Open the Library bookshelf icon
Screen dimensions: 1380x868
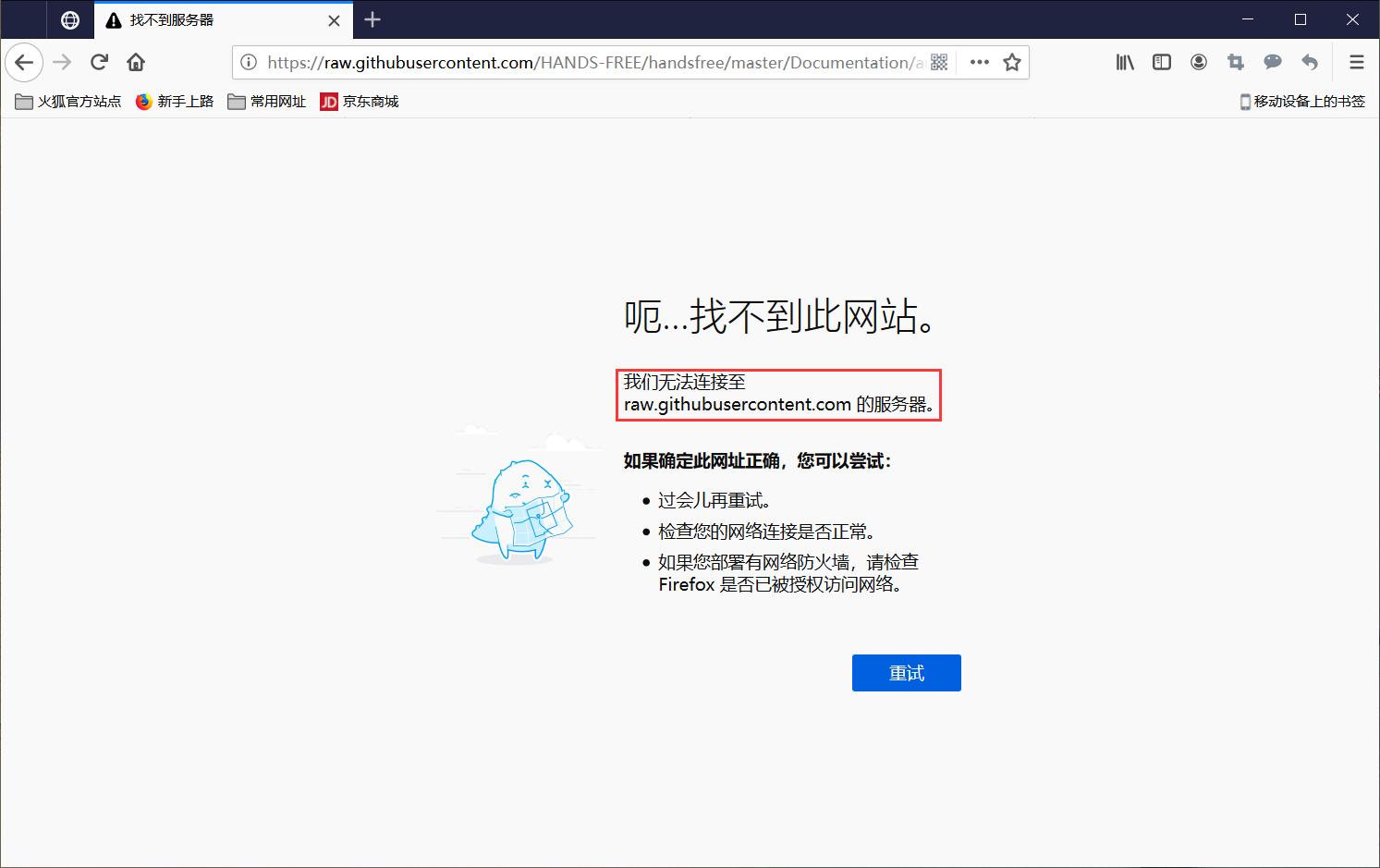[1125, 63]
